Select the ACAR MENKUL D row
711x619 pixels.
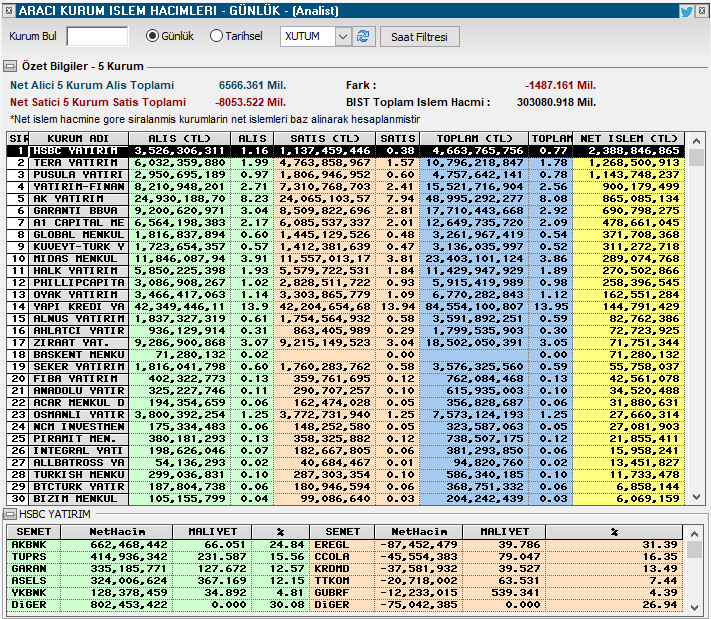pyautogui.click(x=346, y=403)
